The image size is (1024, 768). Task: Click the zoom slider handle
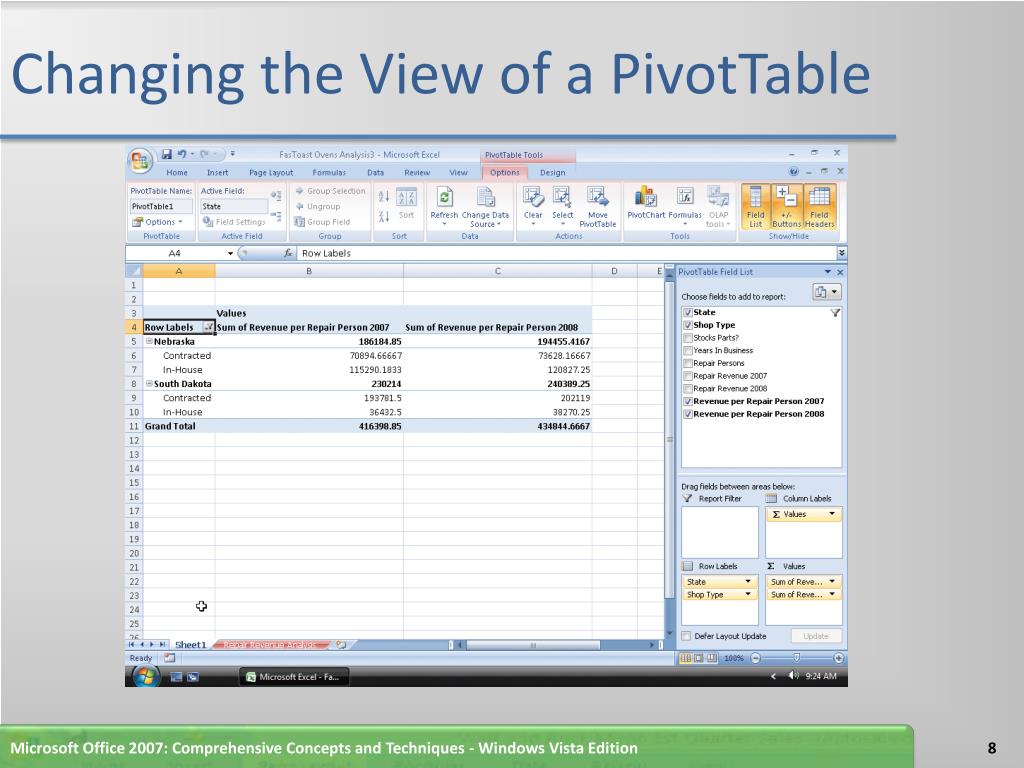click(x=796, y=658)
